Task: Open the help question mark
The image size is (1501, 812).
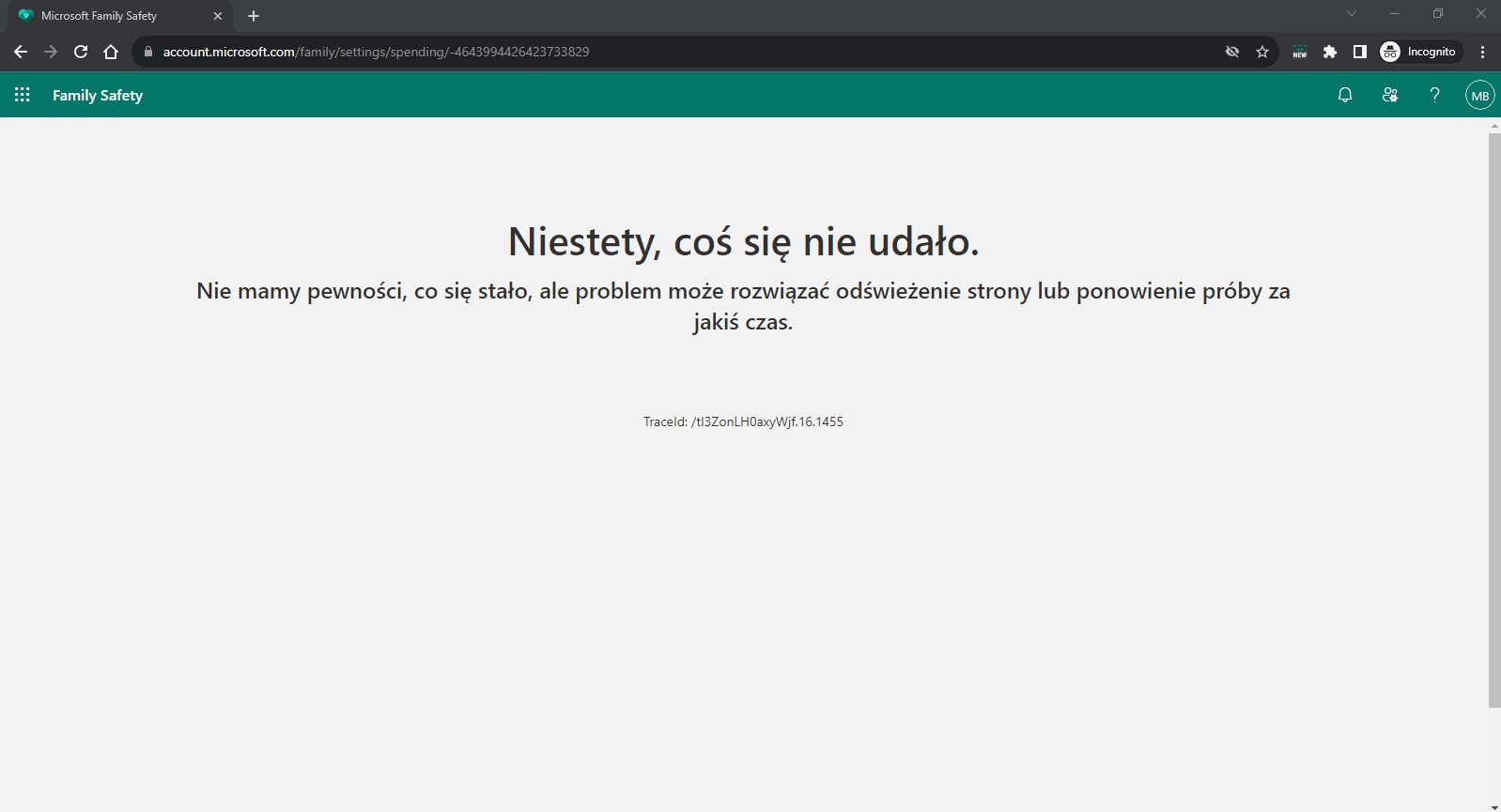Action: click(1434, 95)
